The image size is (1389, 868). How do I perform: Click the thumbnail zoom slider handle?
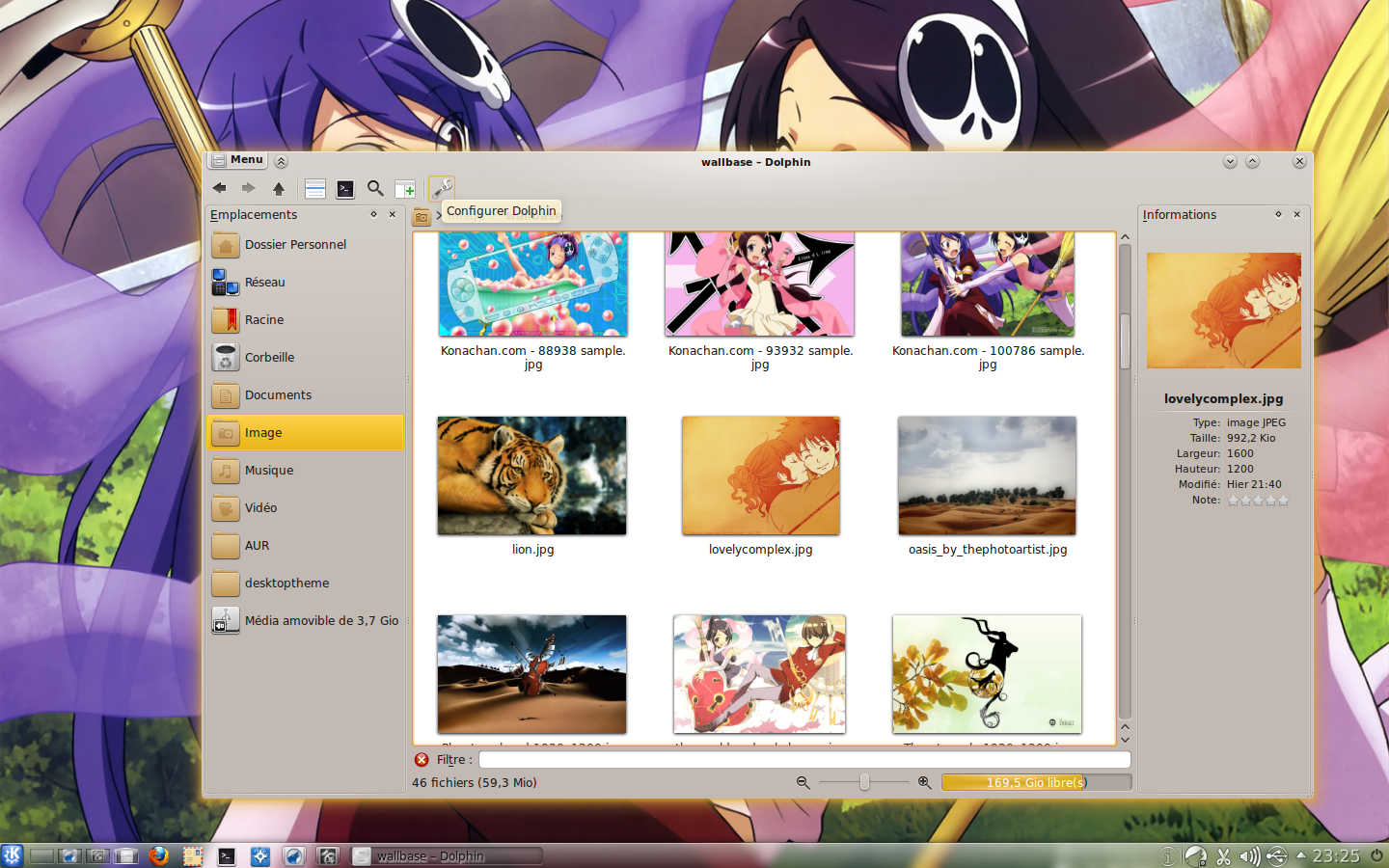click(x=865, y=782)
